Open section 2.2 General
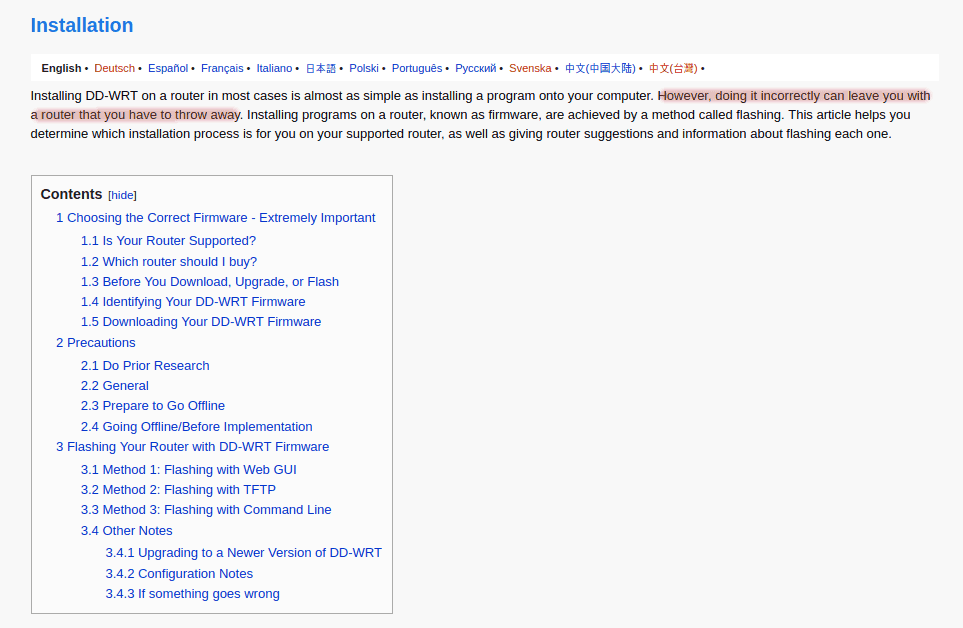Viewport: 963px width, 628px height. click(115, 386)
